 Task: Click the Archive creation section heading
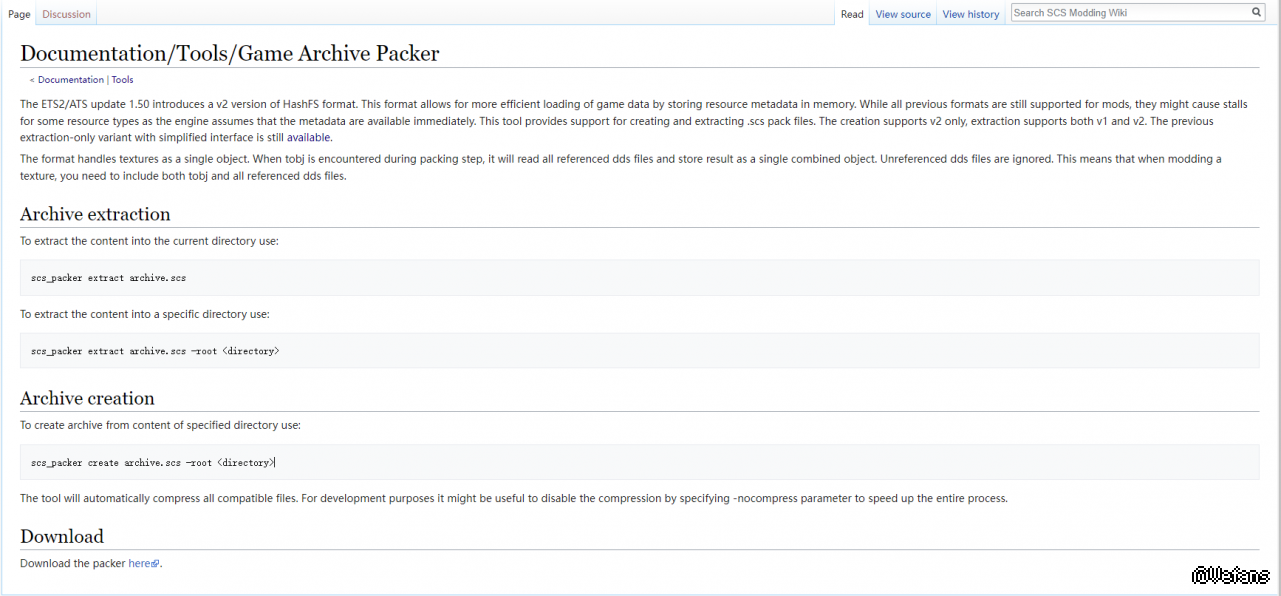87,398
